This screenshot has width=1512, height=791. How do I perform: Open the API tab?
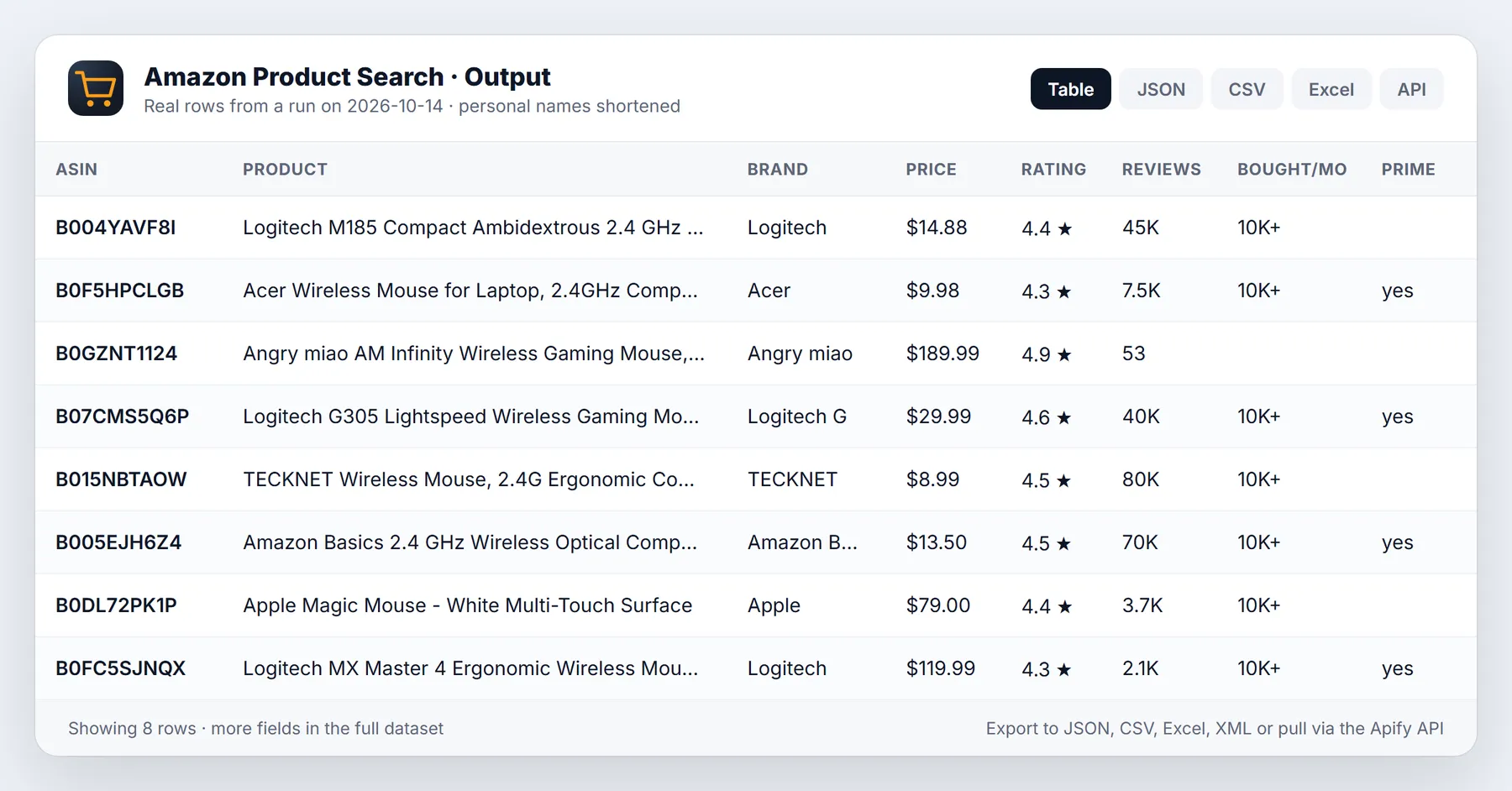coord(1411,89)
